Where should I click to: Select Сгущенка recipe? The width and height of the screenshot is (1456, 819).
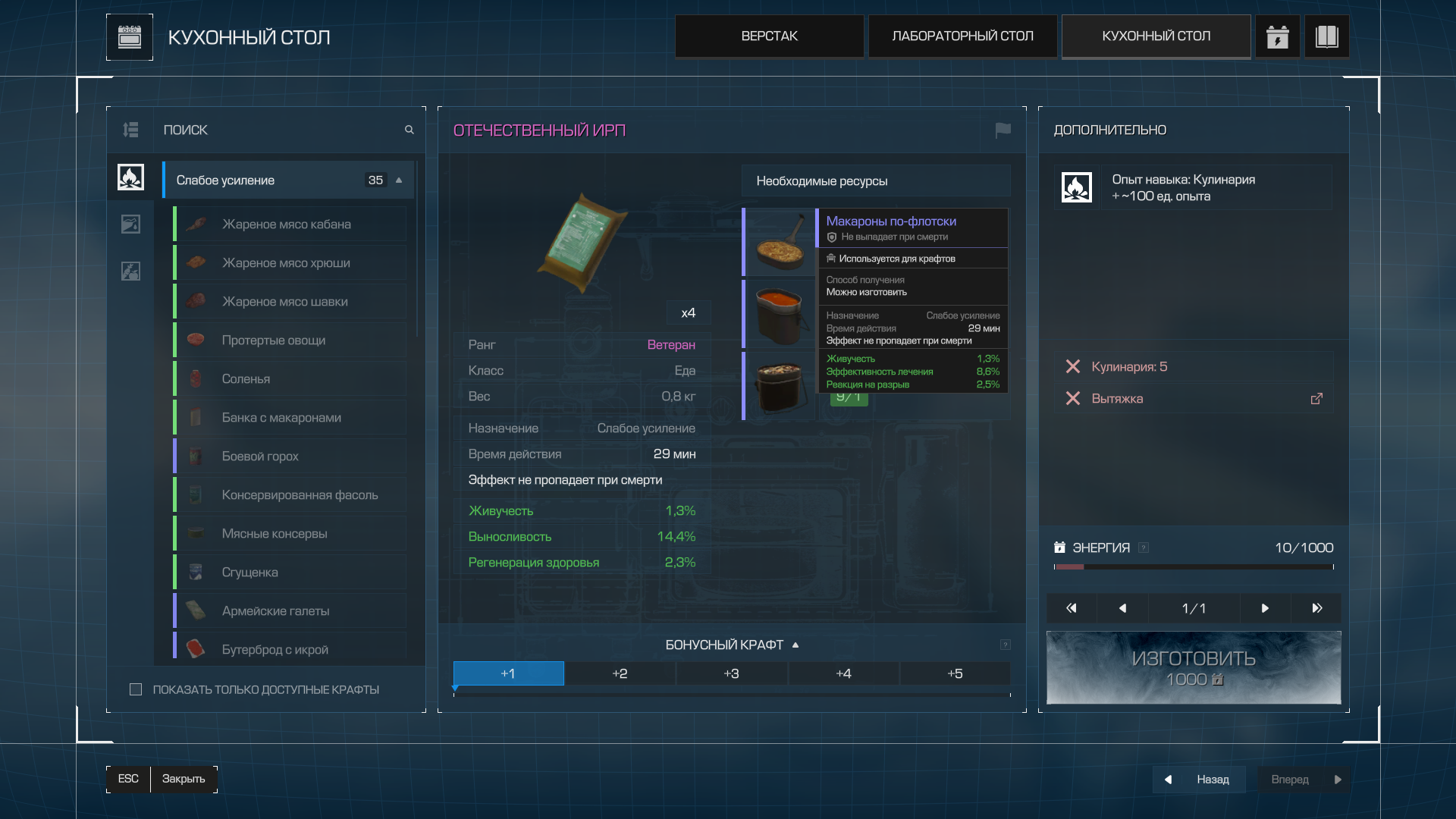pyautogui.click(x=290, y=573)
